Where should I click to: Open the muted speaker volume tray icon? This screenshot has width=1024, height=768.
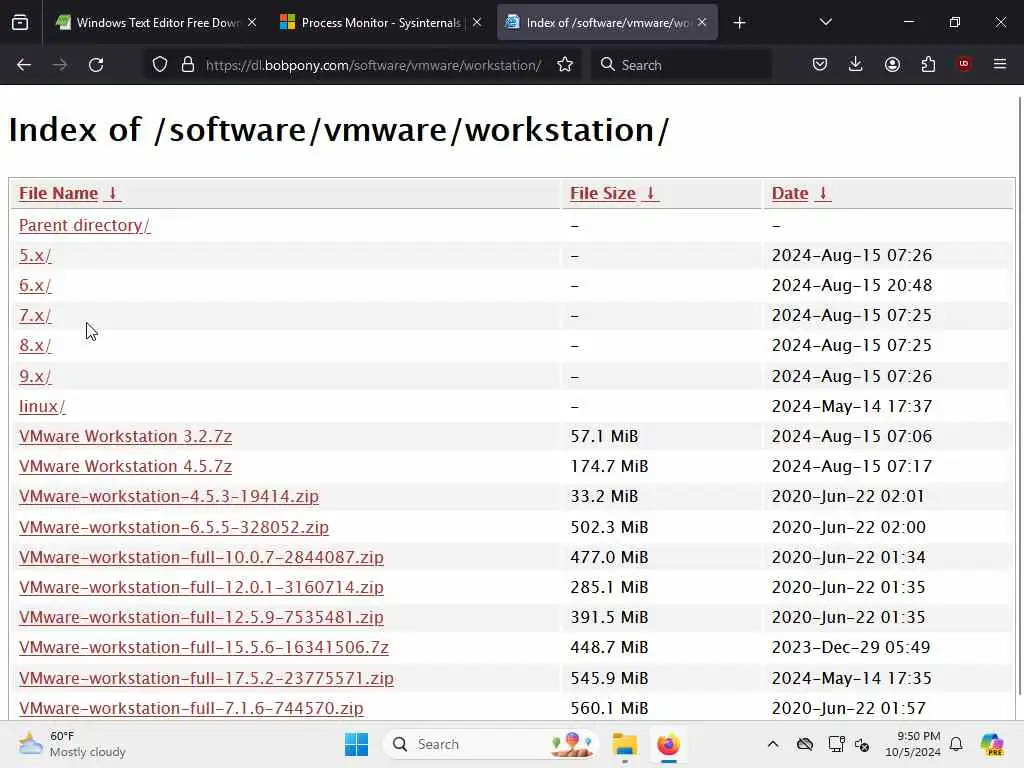click(x=862, y=744)
